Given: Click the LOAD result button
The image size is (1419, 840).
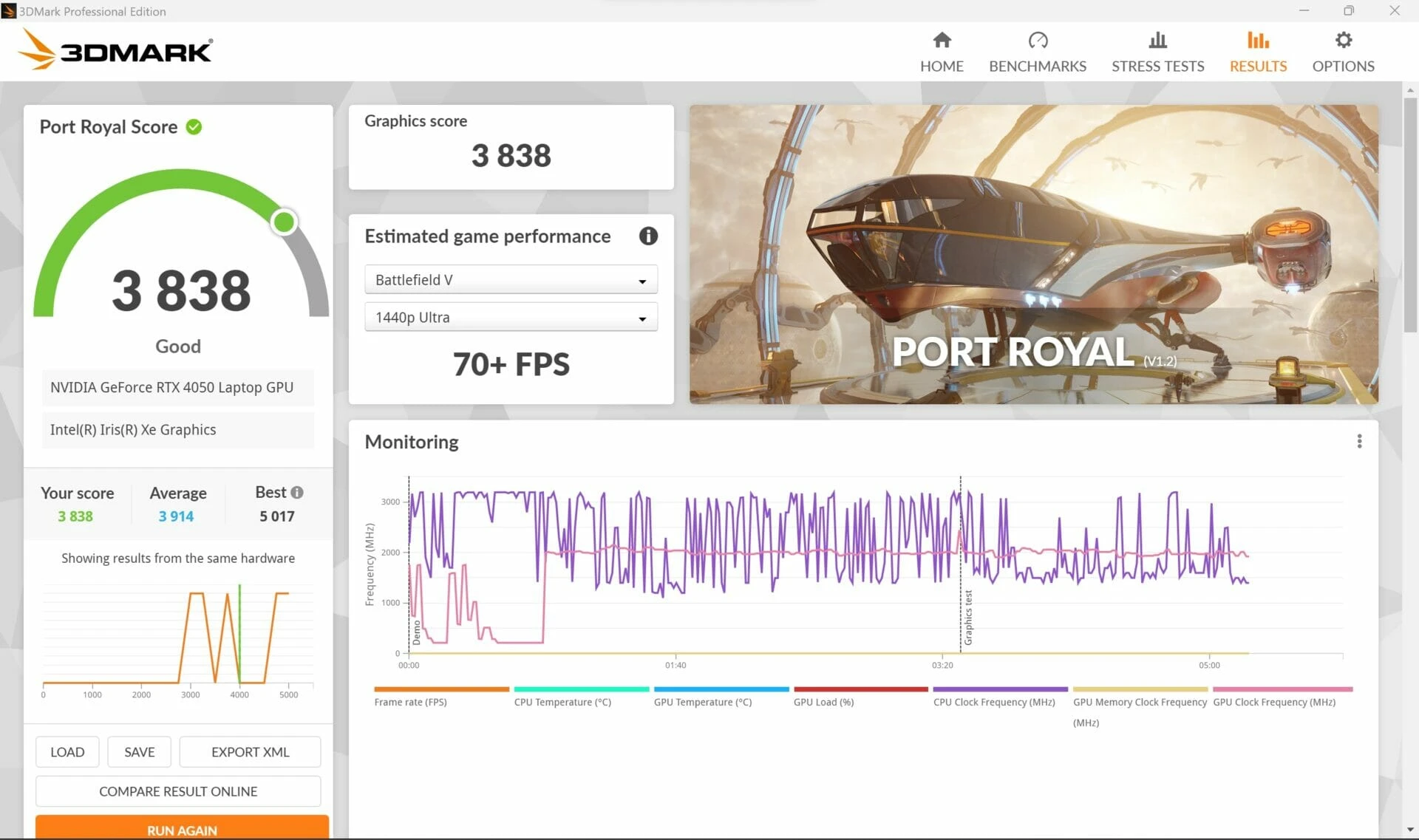Looking at the screenshot, I should tap(67, 752).
